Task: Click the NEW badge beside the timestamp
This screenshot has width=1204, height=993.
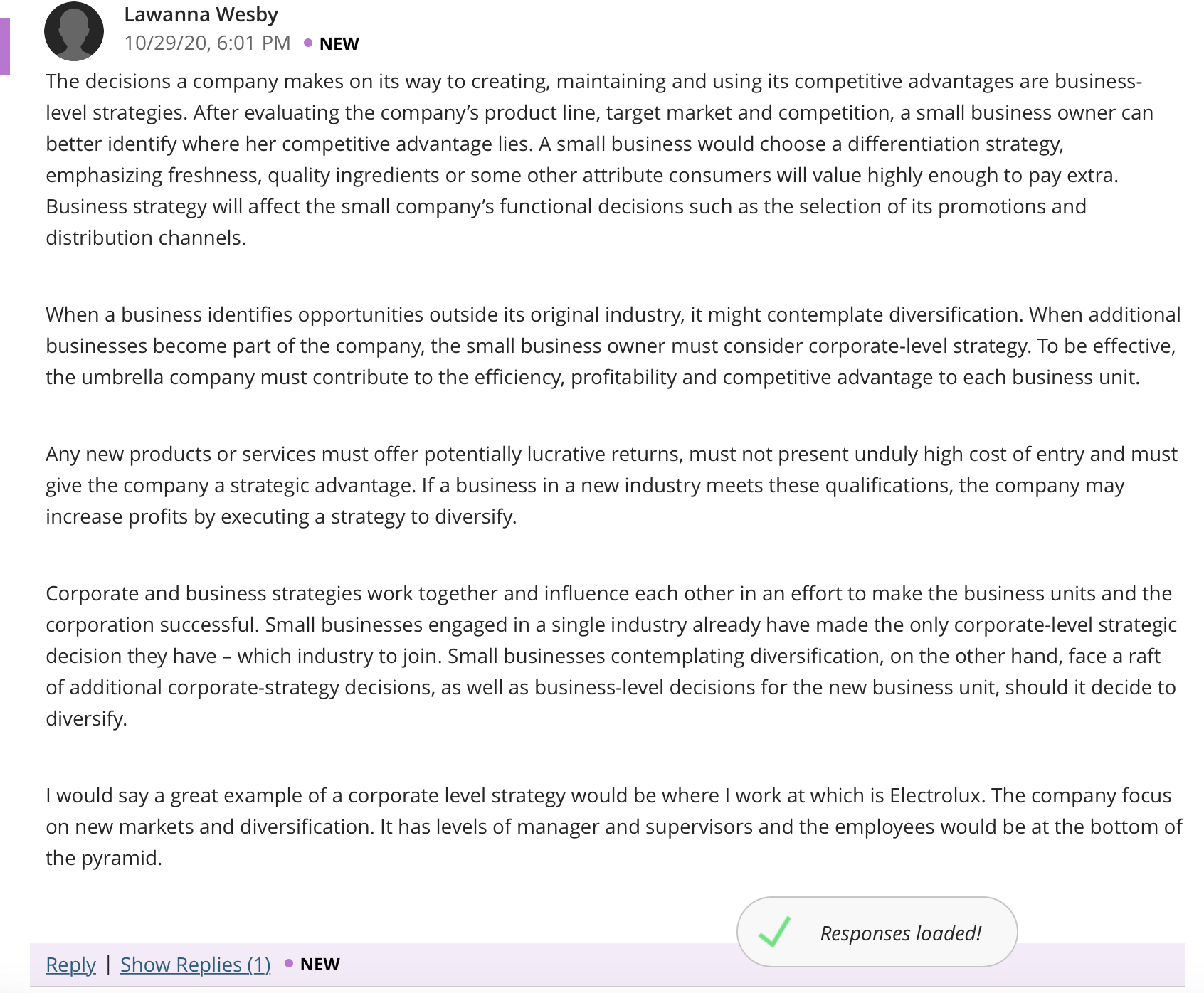Action: coord(339,44)
